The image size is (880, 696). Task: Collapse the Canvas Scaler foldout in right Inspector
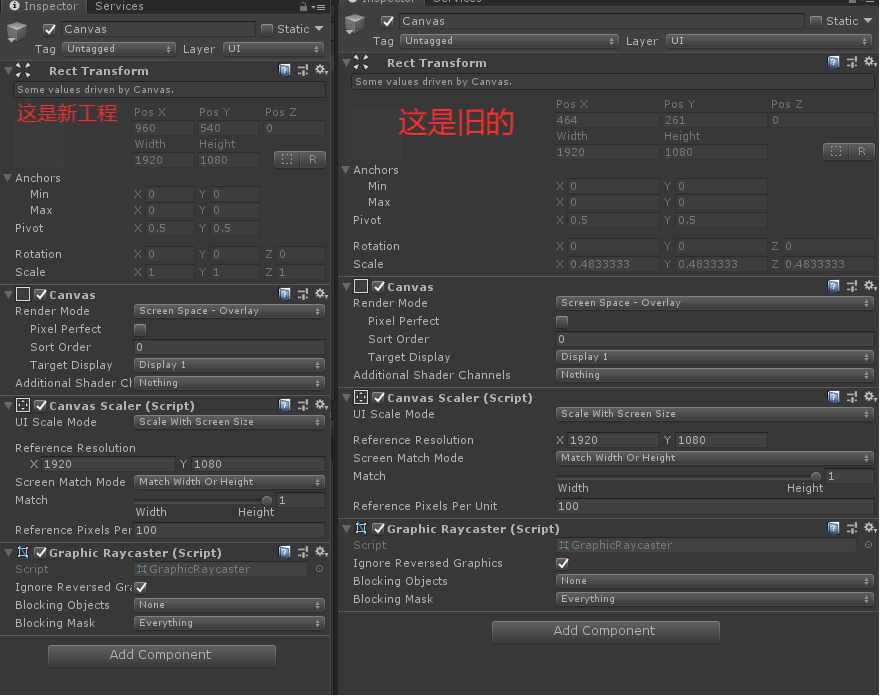(347, 397)
